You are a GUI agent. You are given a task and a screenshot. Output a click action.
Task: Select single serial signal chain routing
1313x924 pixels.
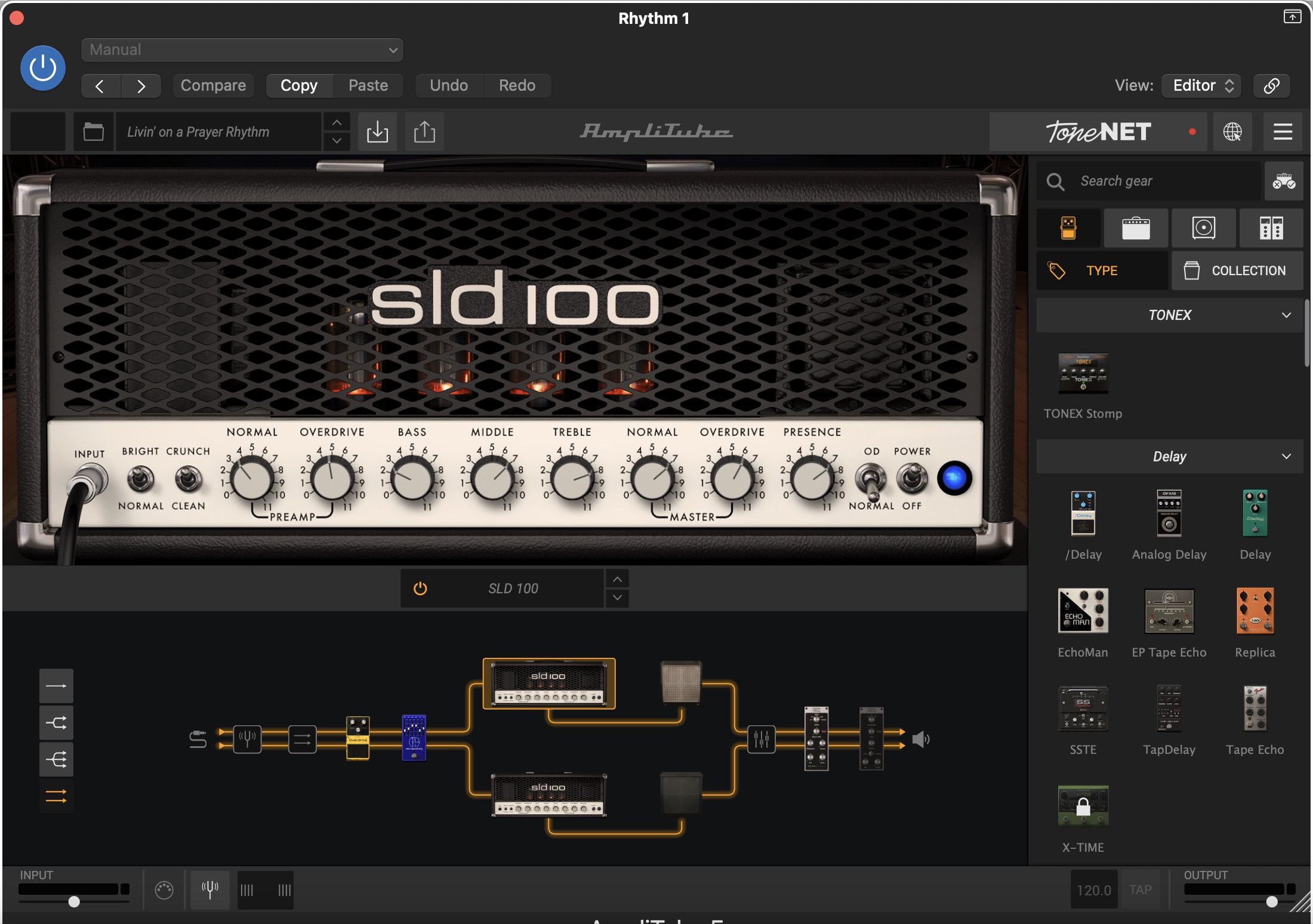(x=56, y=686)
